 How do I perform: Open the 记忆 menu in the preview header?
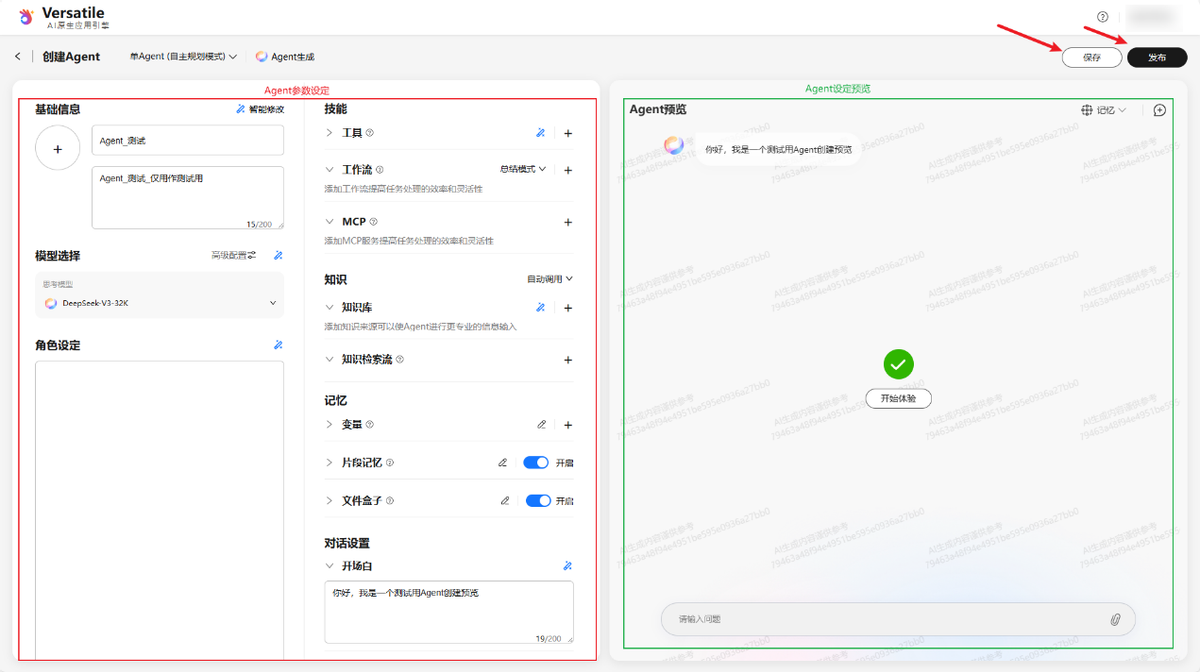(1104, 110)
